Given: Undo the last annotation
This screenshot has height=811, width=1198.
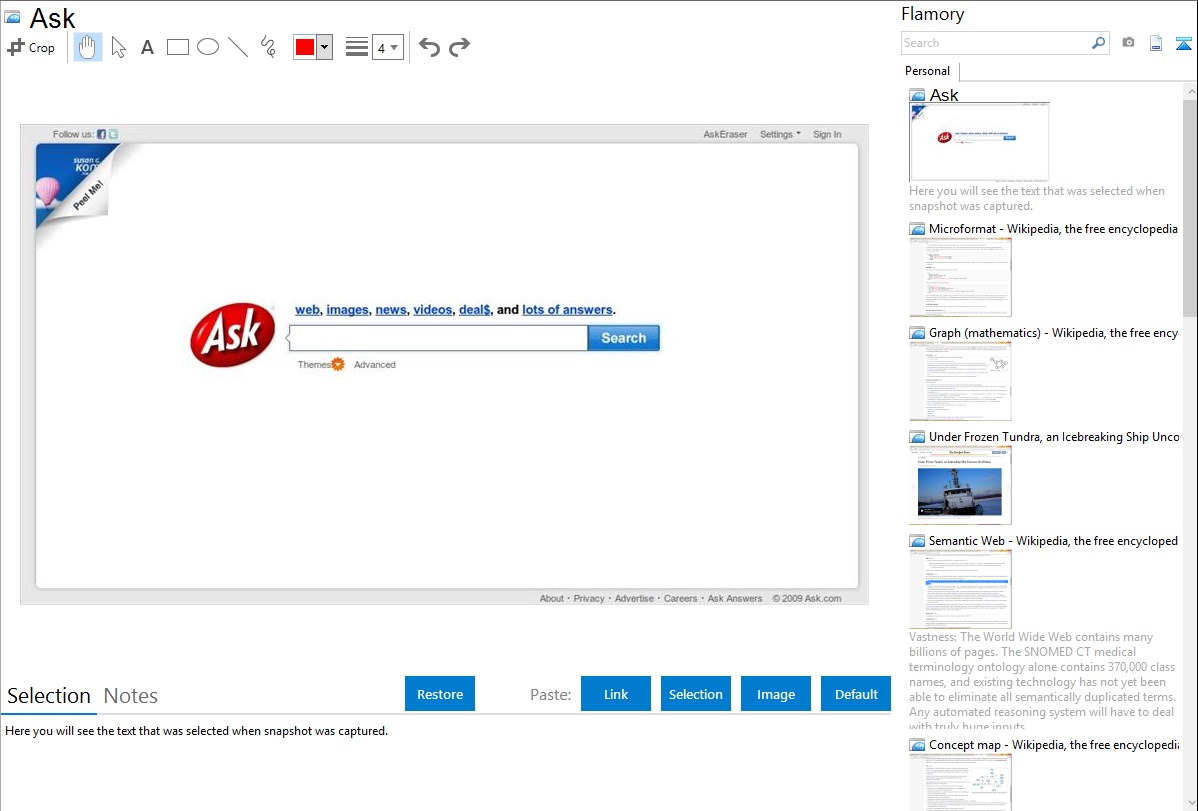Looking at the screenshot, I should tap(429, 47).
